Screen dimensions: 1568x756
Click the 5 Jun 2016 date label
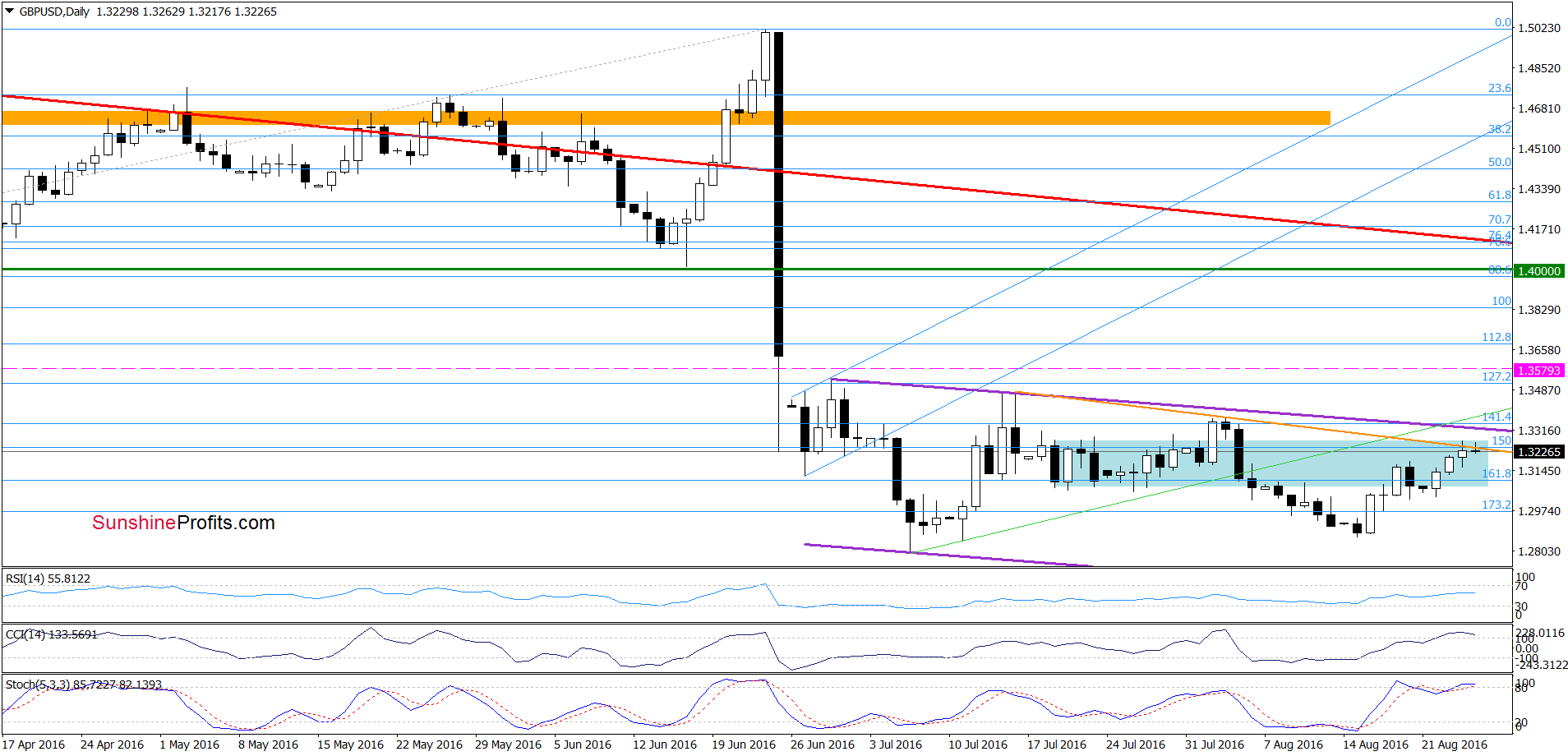583,744
